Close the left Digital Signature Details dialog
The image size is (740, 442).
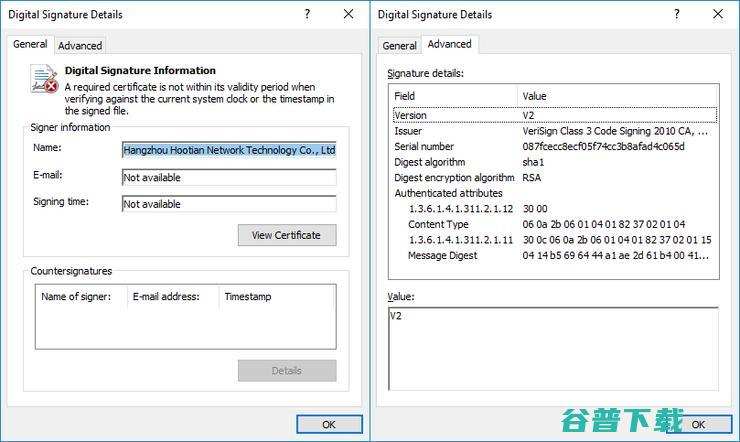348,14
